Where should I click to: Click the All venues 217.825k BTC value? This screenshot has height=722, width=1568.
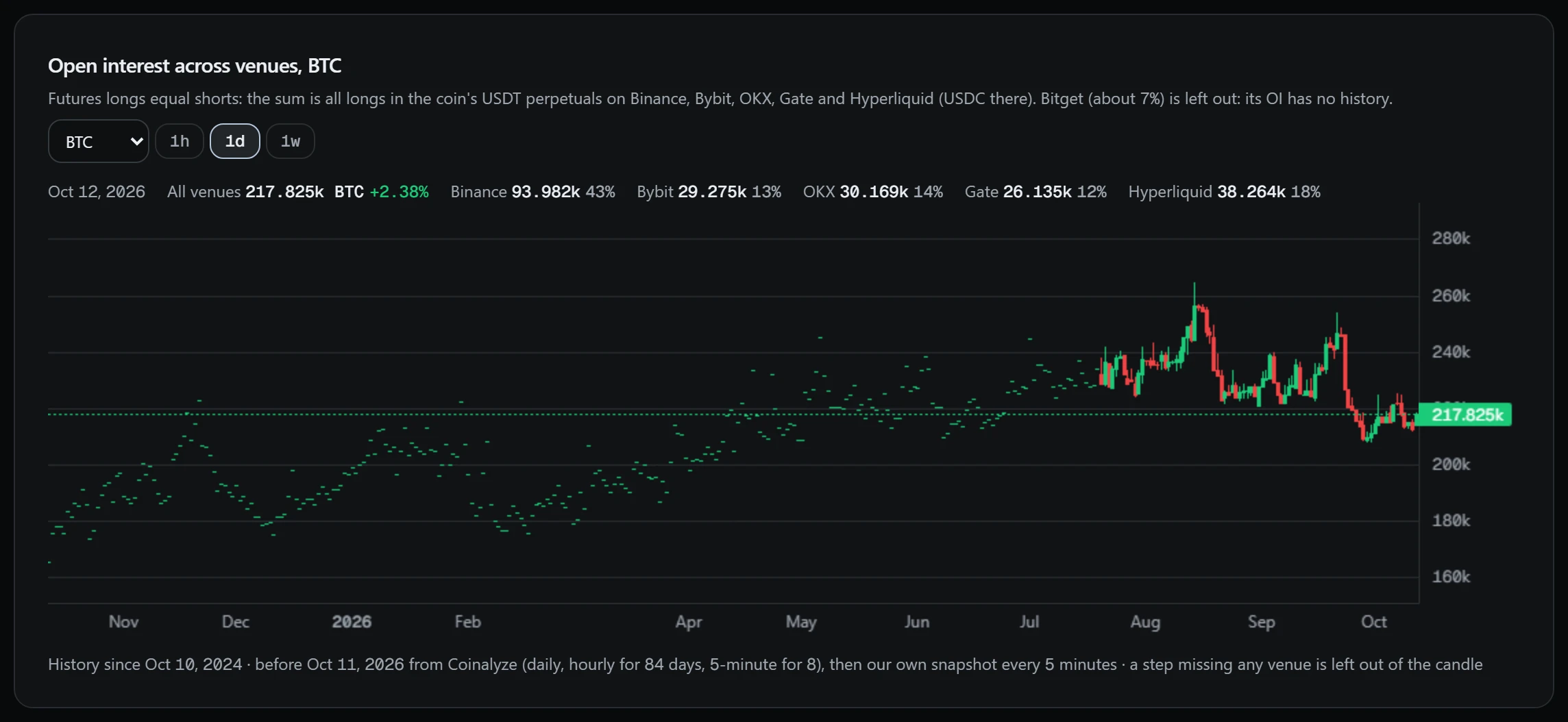pyautogui.click(x=265, y=192)
